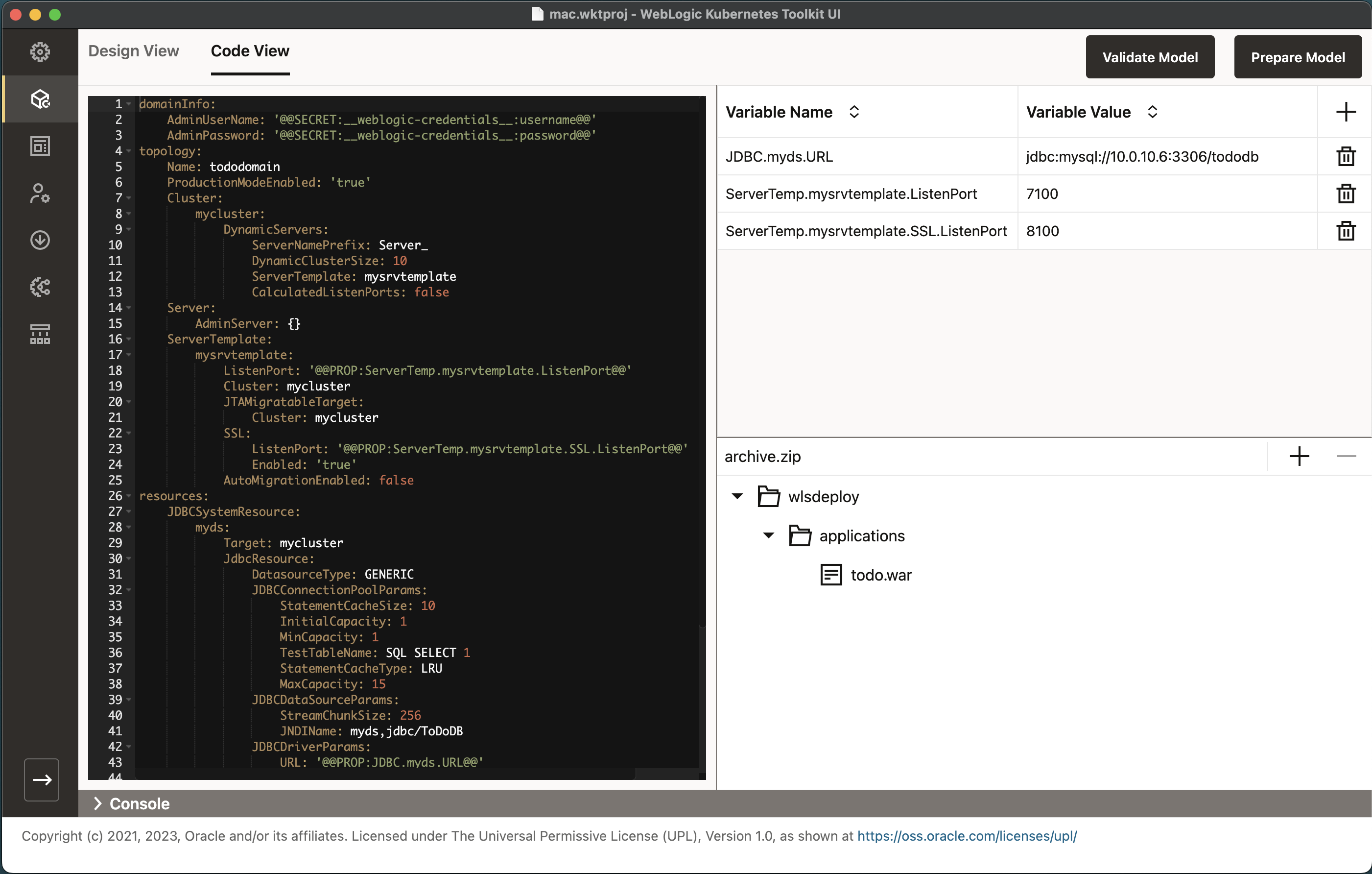Fold the ServerTemplate block at line 16
The image size is (1372, 874).
click(129, 339)
